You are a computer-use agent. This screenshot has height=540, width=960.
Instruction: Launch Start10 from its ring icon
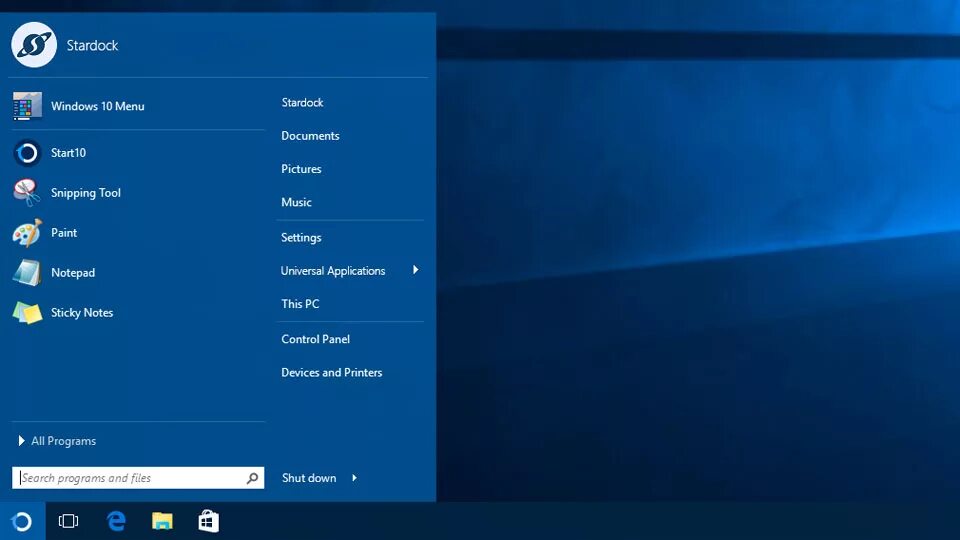[x=27, y=153]
